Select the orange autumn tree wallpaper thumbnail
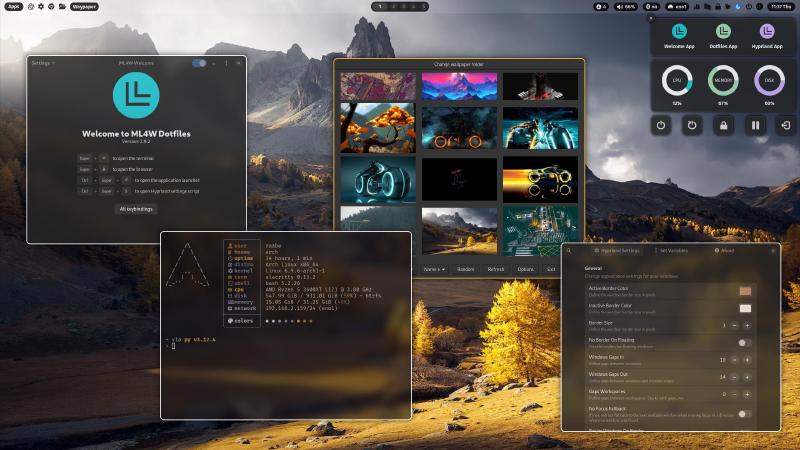Image resolution: width=800 pixels, height=450 pixels. pyautogui.click(x=378, y=127)
